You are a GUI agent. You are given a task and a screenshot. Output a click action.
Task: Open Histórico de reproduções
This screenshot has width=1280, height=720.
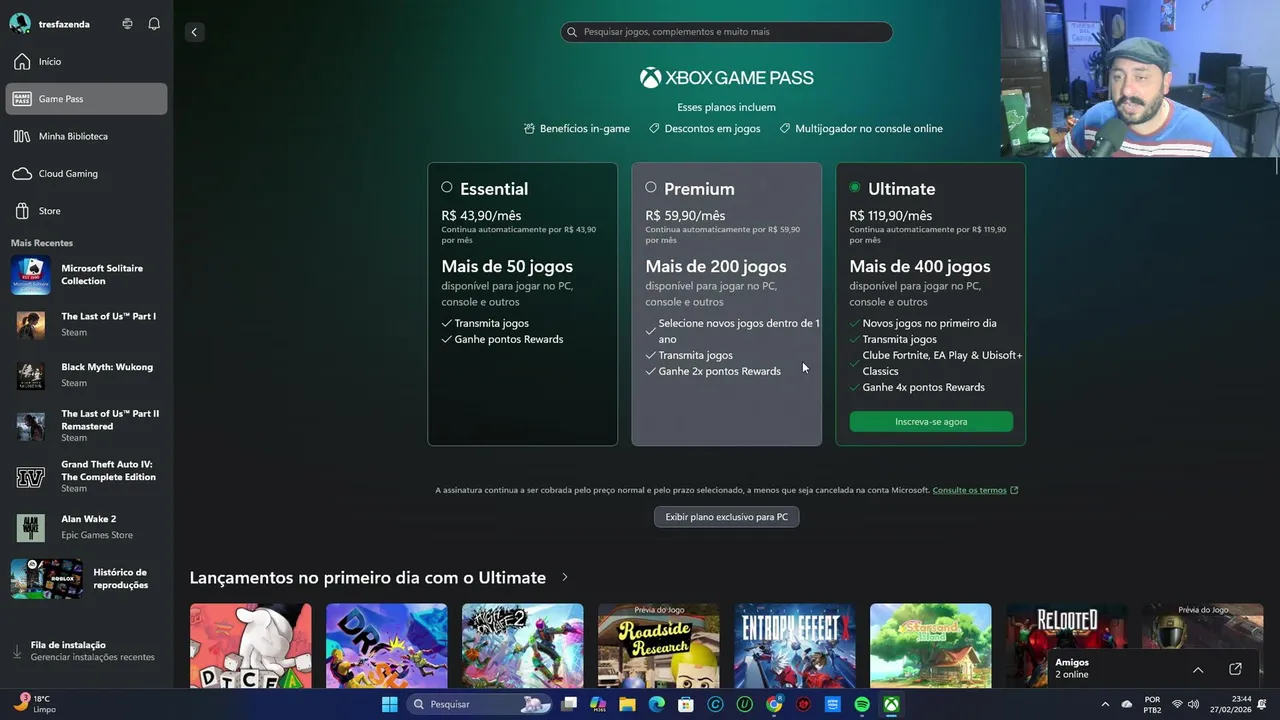point(86,579)
